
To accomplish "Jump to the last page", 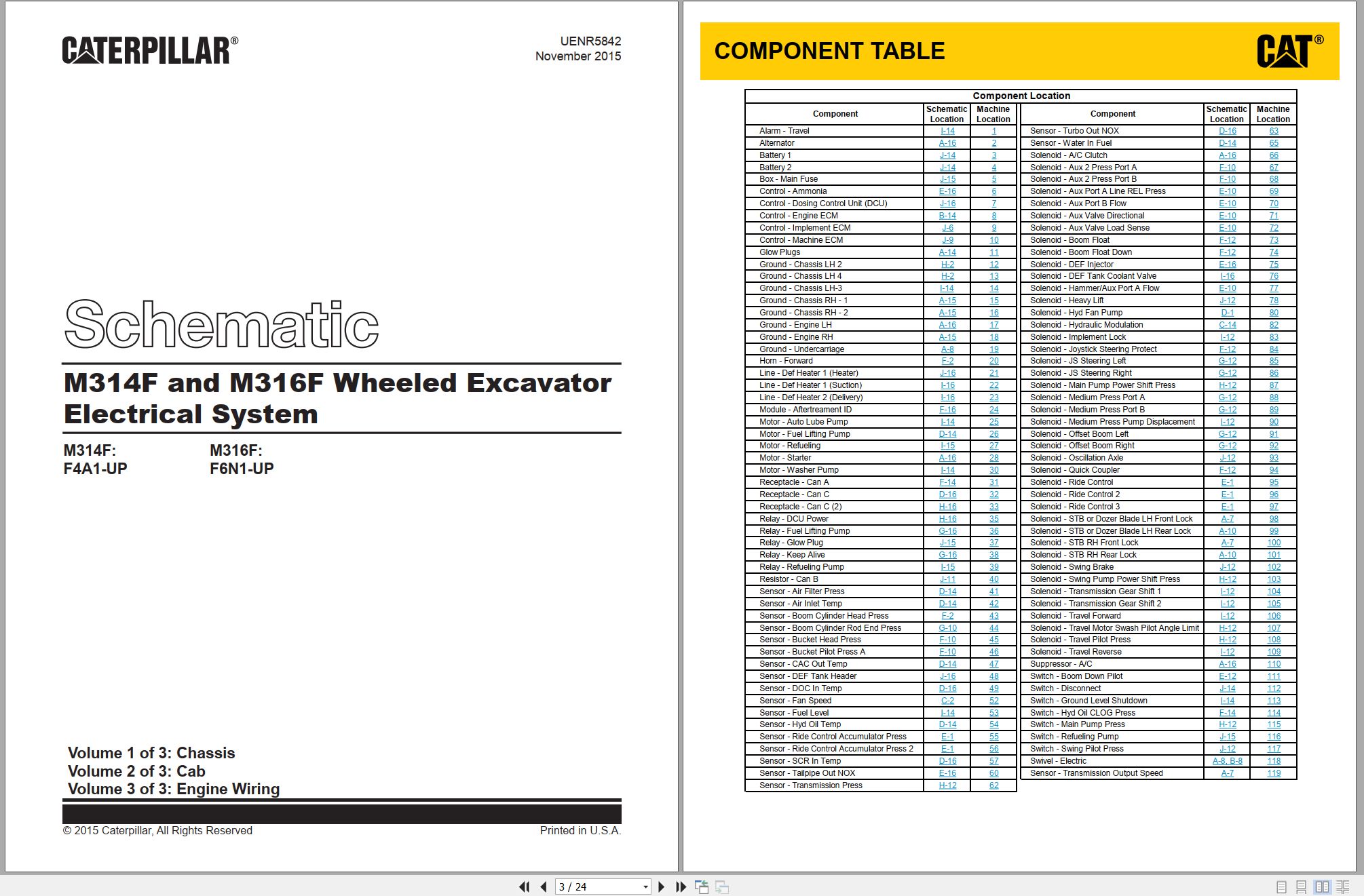I will coord(681,887).
